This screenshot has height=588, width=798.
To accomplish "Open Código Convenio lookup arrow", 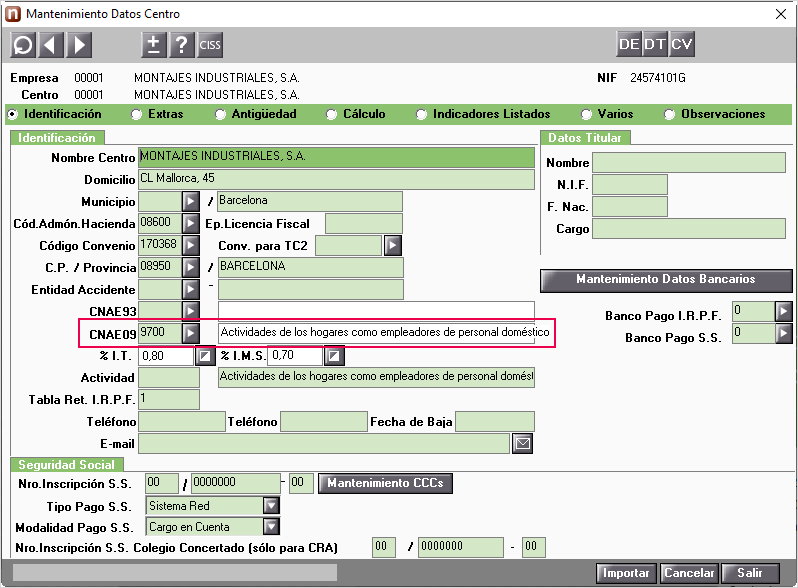I will click(x=191, y=245).
